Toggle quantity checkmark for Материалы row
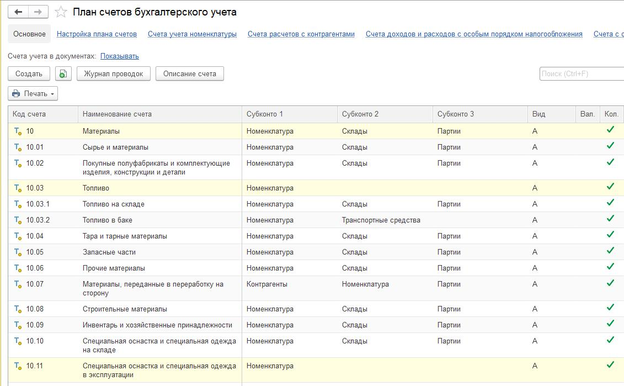 tap(610, 130)
